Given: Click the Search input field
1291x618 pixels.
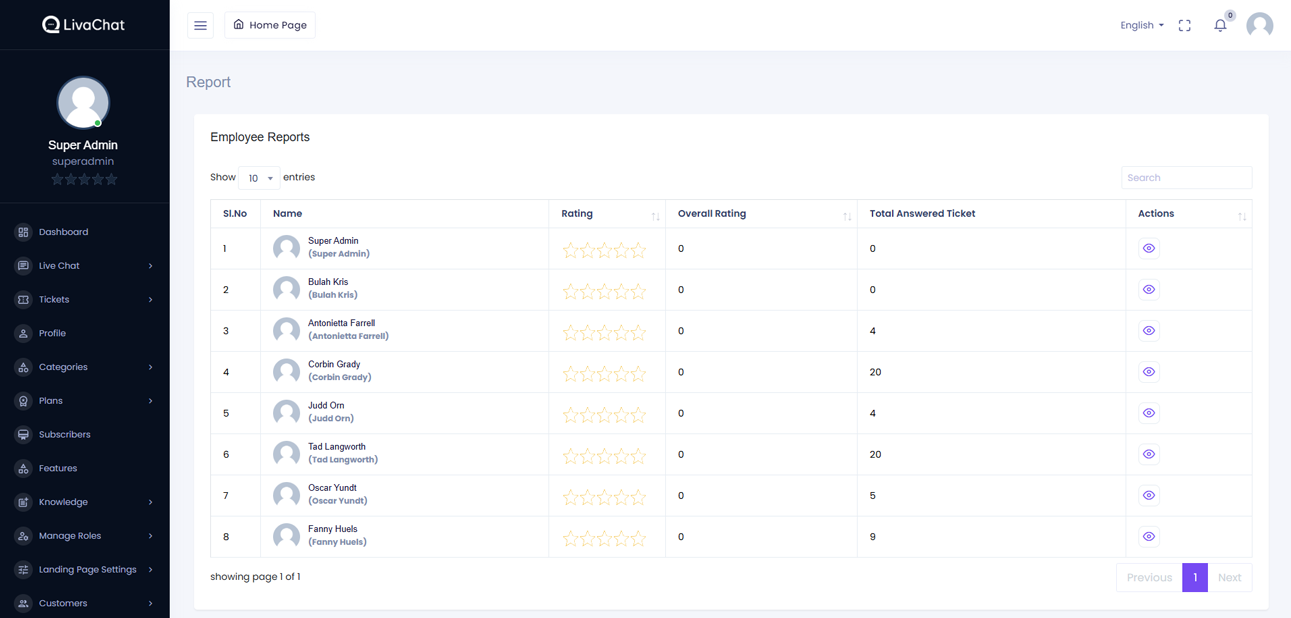Looking at the screenshot, I should click(x=1186, y=178).
